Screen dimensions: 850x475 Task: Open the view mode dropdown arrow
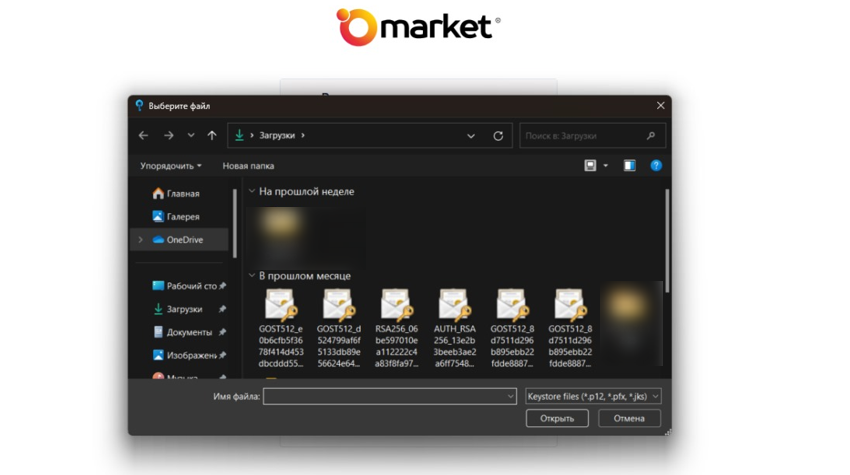pyautogui.click(x=605, y=166)
